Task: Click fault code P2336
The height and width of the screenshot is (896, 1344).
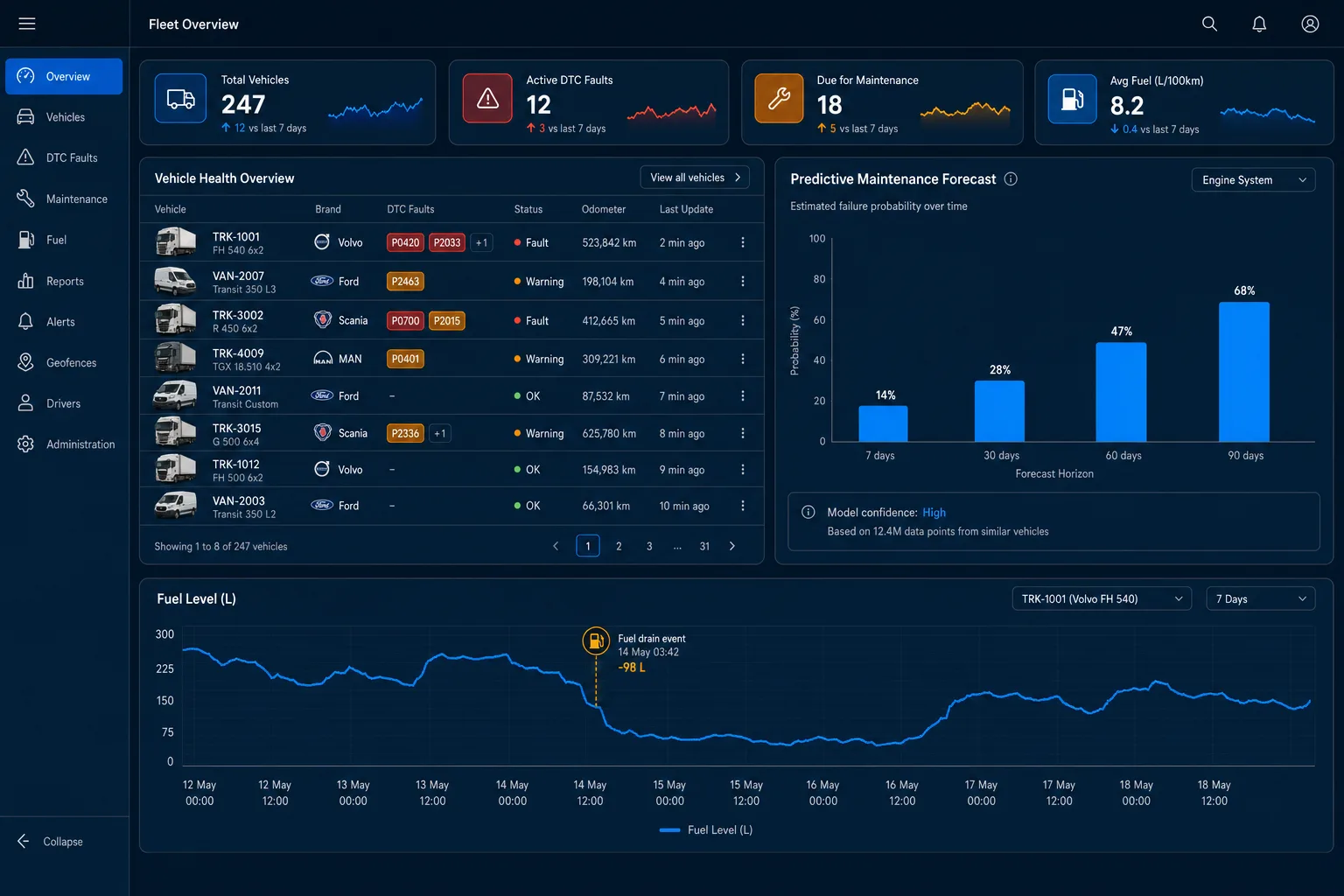Action: (405, 433)
